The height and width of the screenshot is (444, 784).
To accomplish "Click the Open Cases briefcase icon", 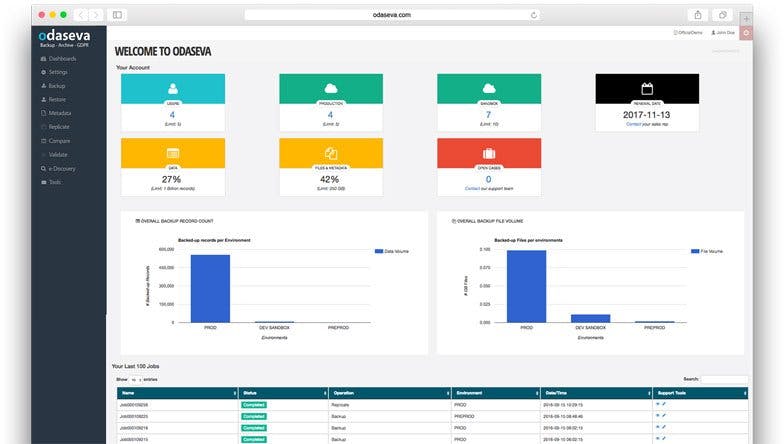I will click(x=489, y=153).
